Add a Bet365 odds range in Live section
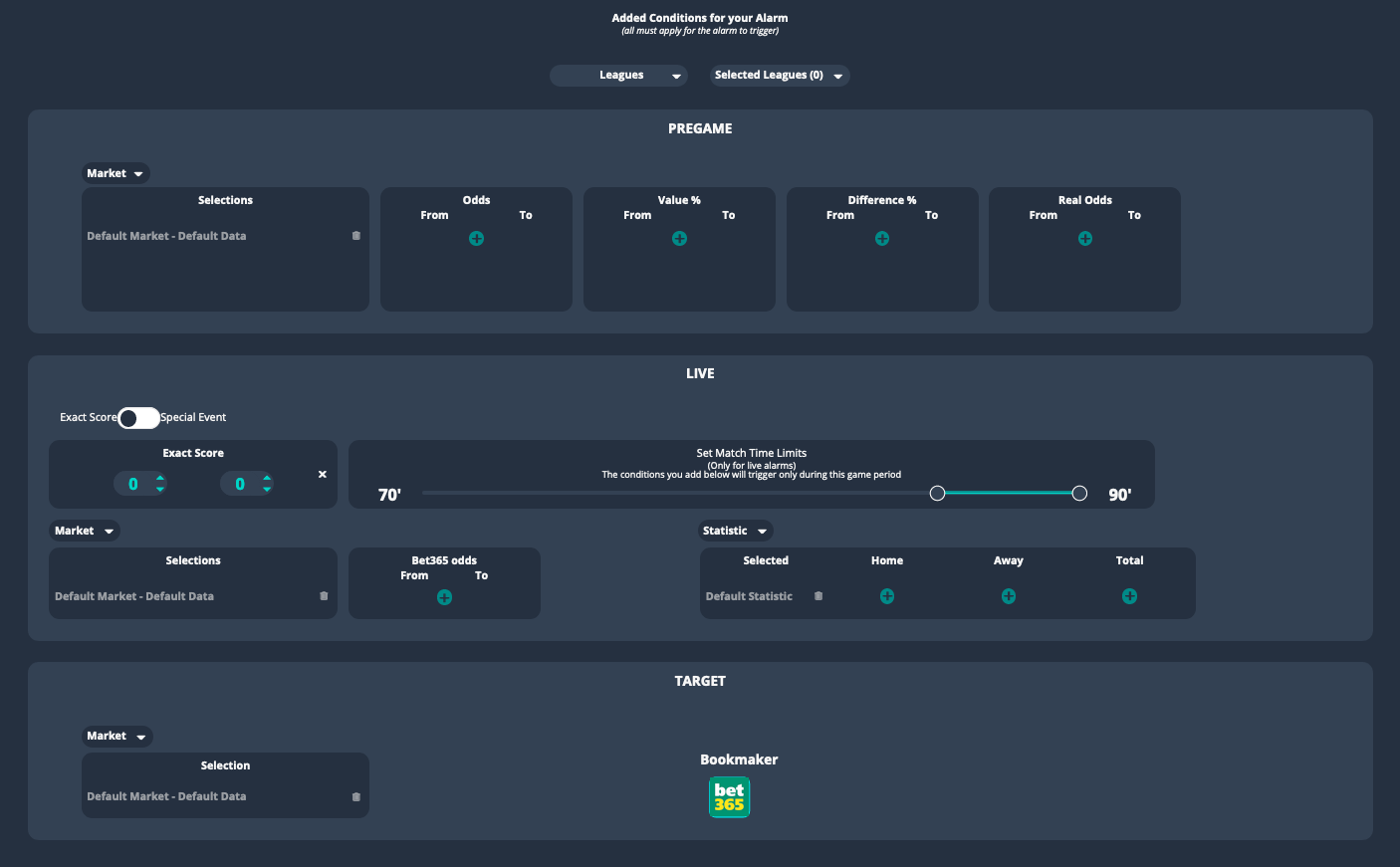This screenshot has width=1400, height=867. click(444, 596)
